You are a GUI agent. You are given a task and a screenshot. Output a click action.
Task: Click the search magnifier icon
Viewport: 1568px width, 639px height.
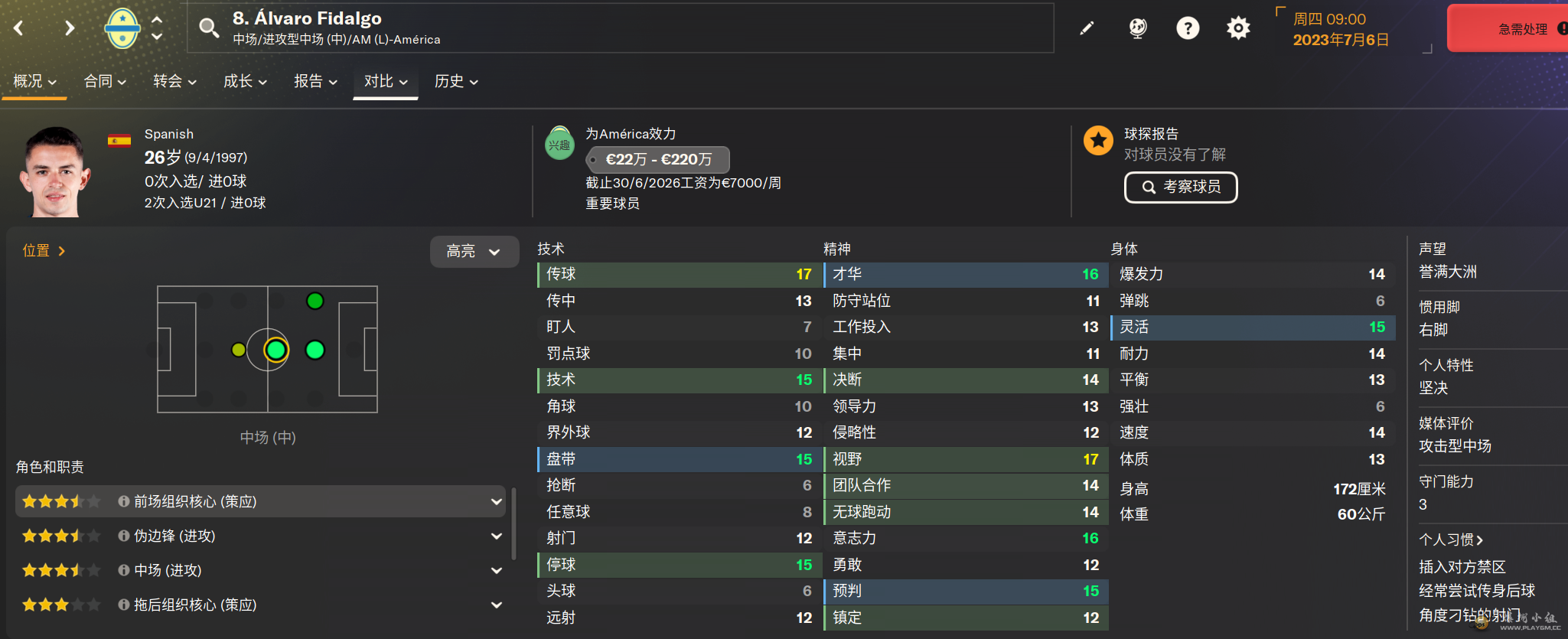208,28
